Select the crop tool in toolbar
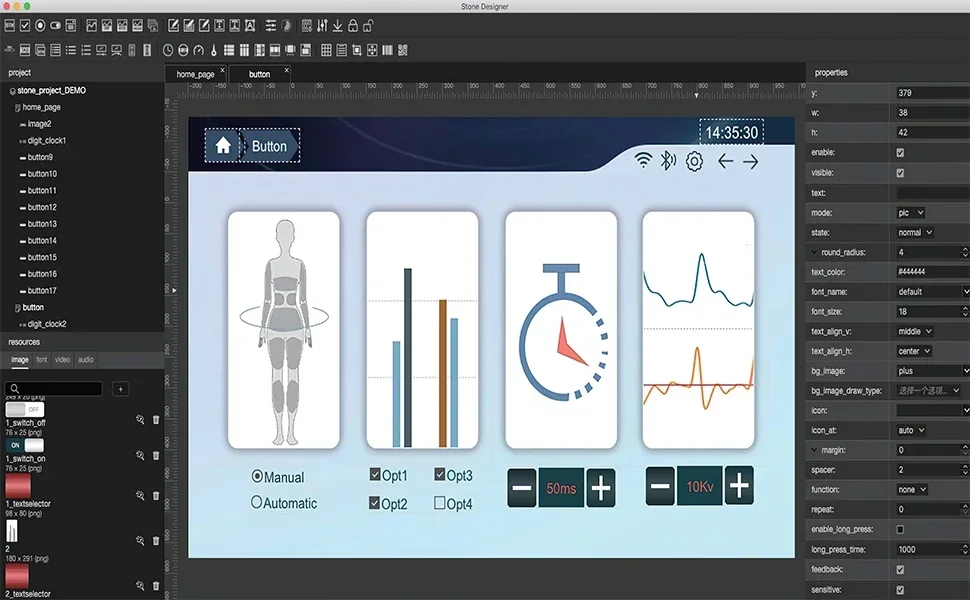 coord(357,50)
